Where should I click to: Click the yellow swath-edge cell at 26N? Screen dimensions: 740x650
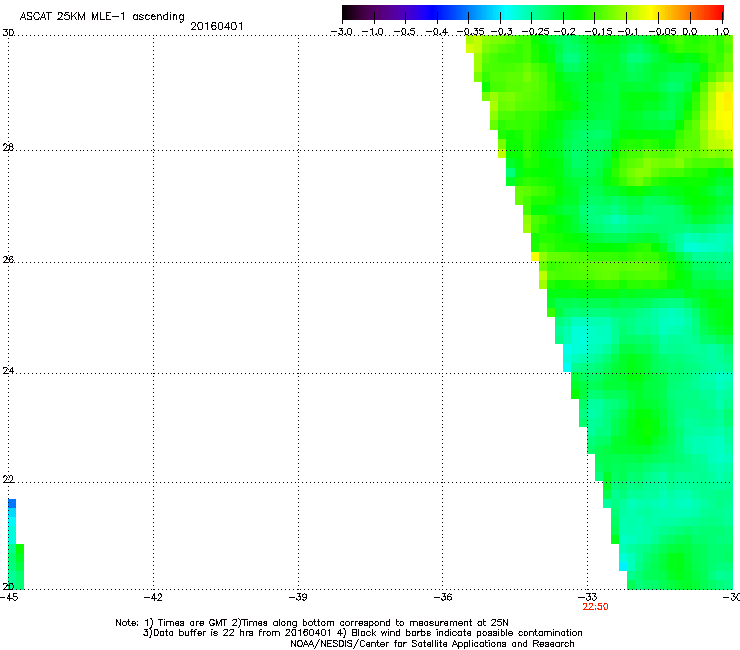[x=535, y=256]
